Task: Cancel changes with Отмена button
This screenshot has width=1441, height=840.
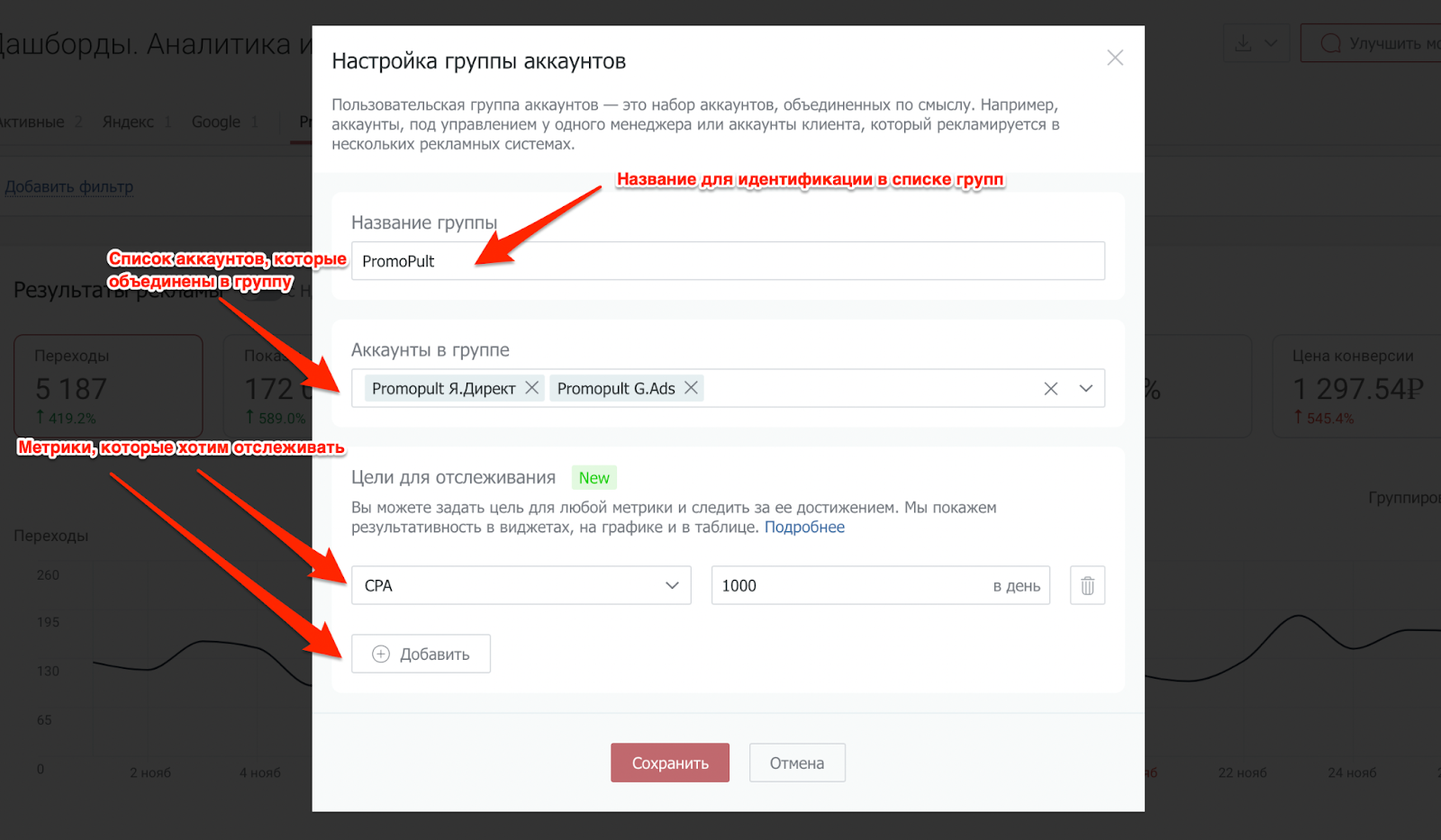Action: [797, 763]
